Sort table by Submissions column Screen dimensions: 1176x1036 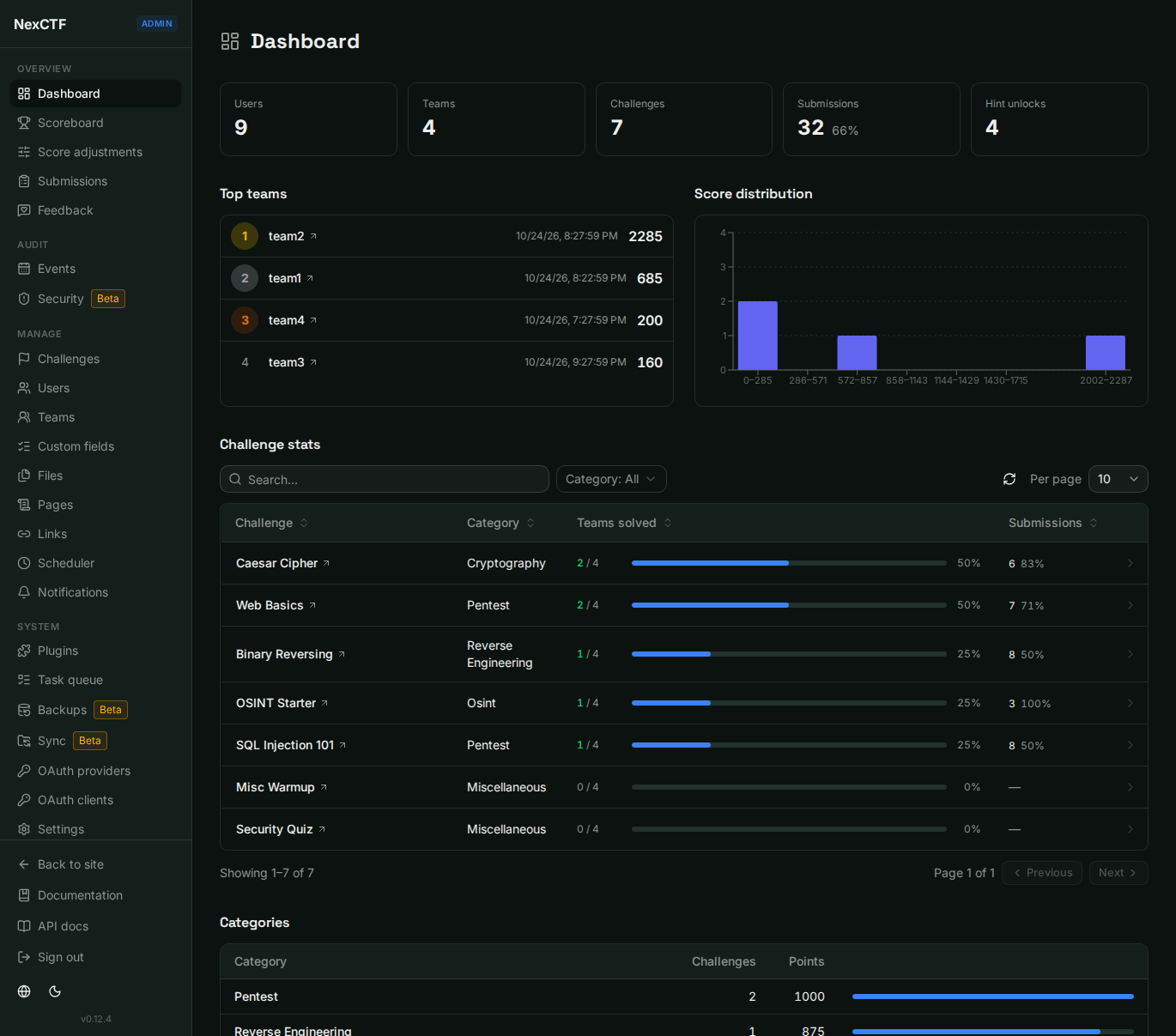[x=1052, y=523]
